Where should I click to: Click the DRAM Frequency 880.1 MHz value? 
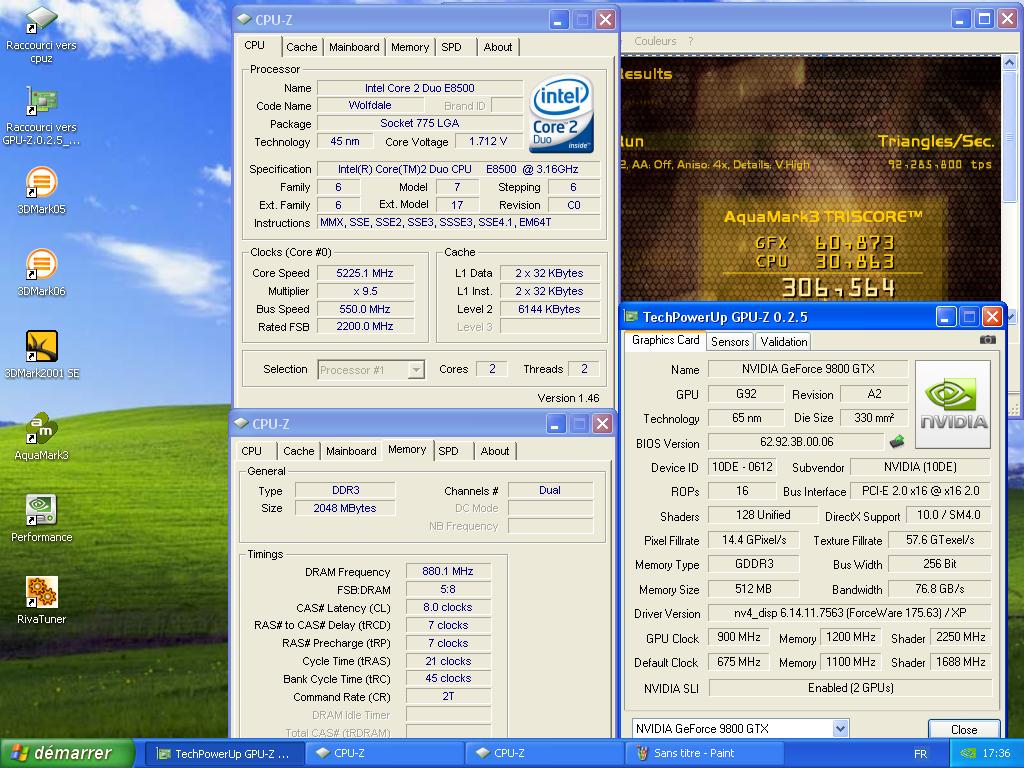tap(447, 571)
